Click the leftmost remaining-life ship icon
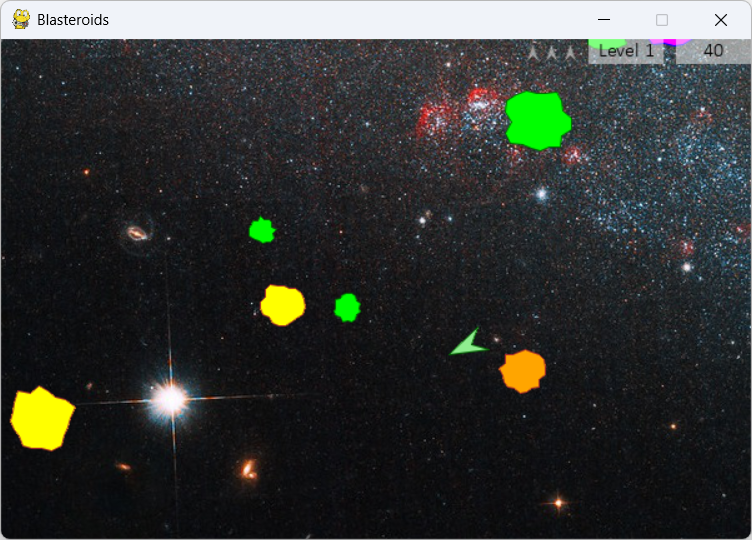The width and height of the screenshot is (752, 540). pyautogui.click(x=534, y=52)
